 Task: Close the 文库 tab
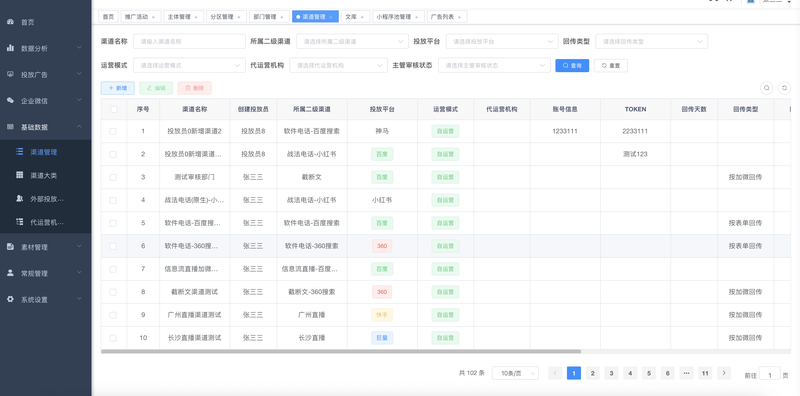tap(362, 17)
